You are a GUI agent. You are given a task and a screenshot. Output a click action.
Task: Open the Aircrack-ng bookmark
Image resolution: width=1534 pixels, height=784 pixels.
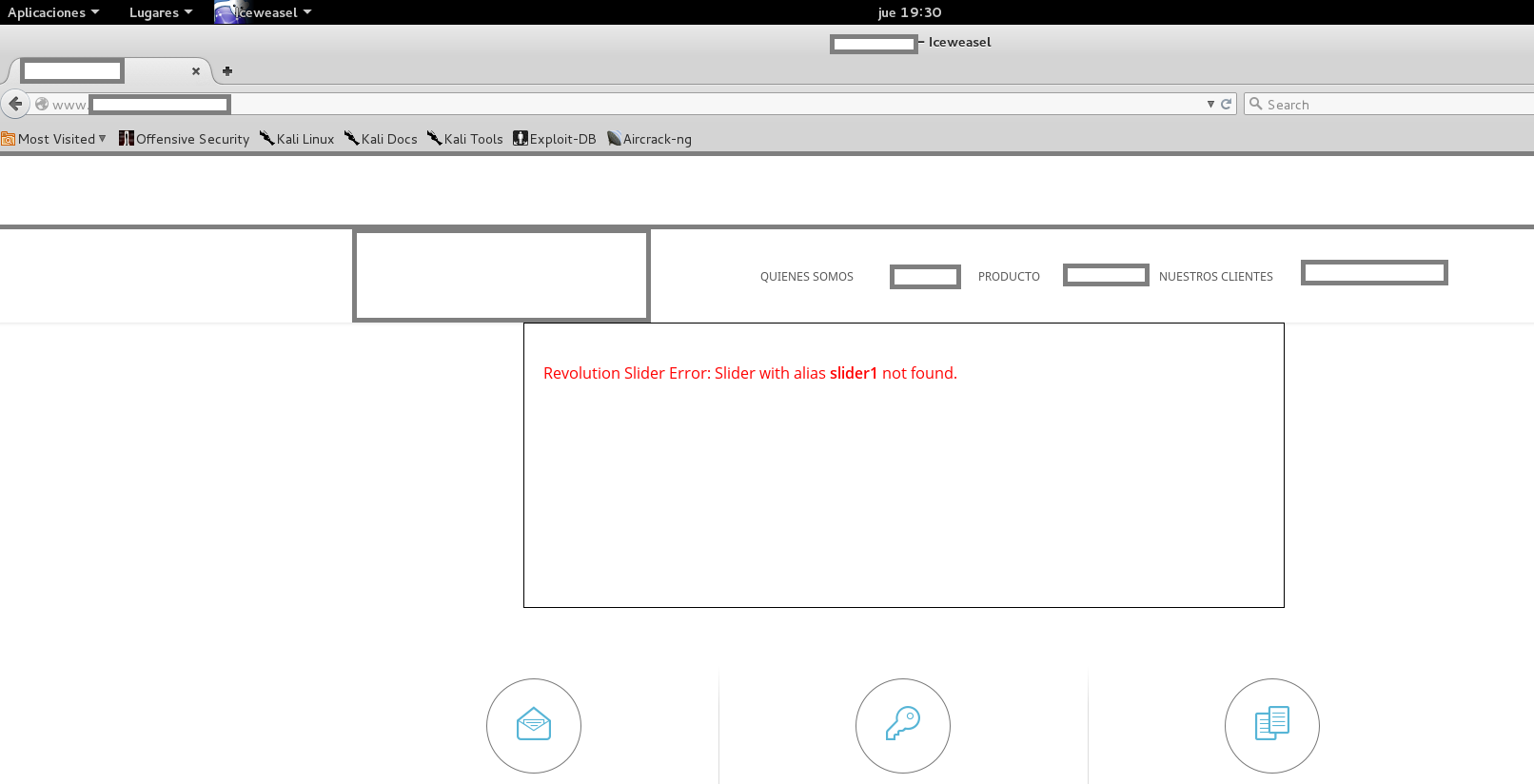point(650,139)
